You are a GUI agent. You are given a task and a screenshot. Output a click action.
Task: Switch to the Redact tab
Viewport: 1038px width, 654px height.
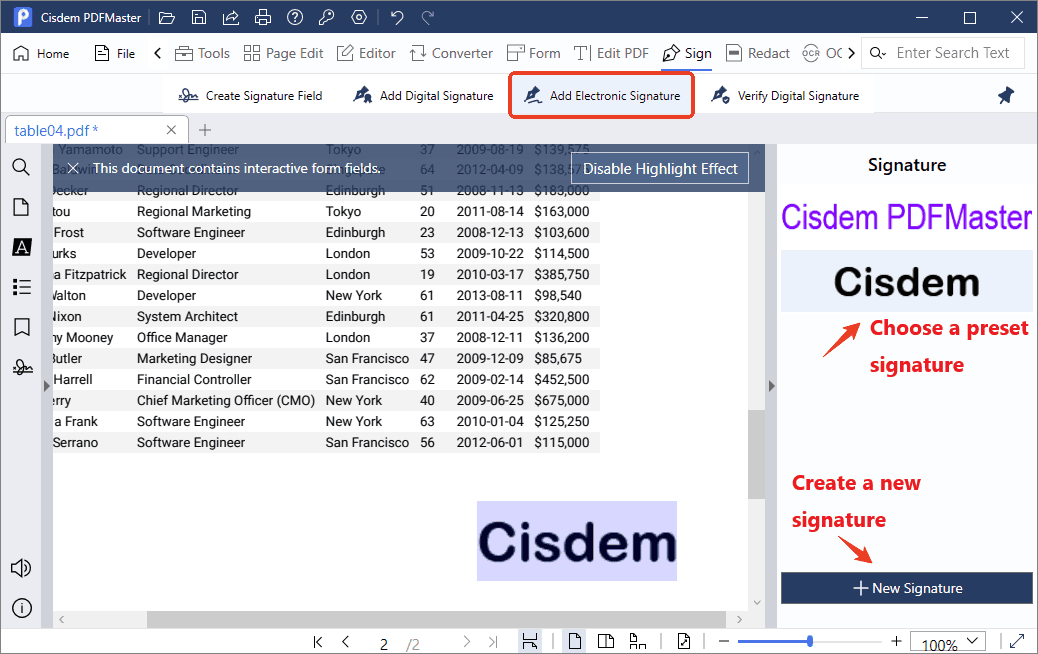click(758, 54)
